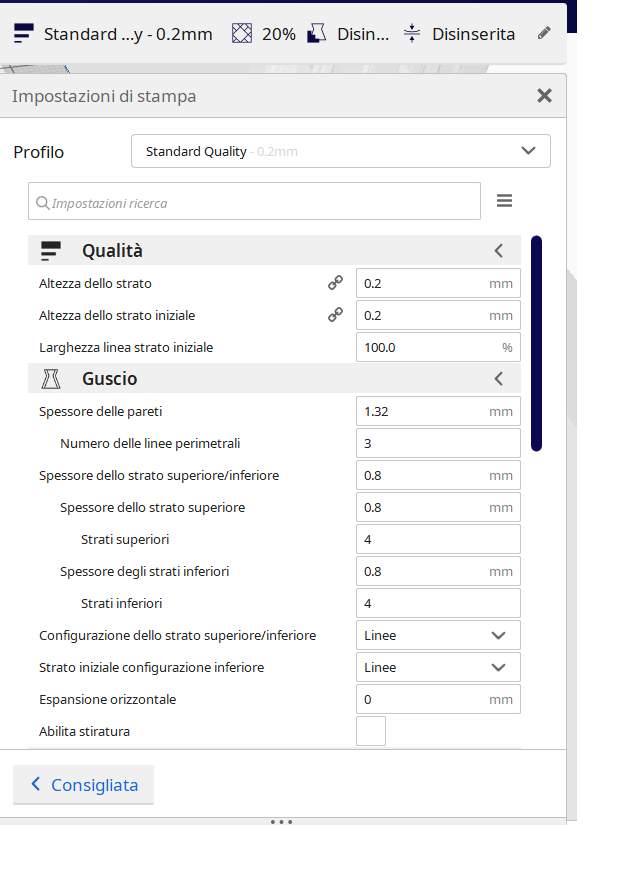Edit Espansione orizzontale value field
Viewport: 636px width, 896px height.
[x=438, y=699]
